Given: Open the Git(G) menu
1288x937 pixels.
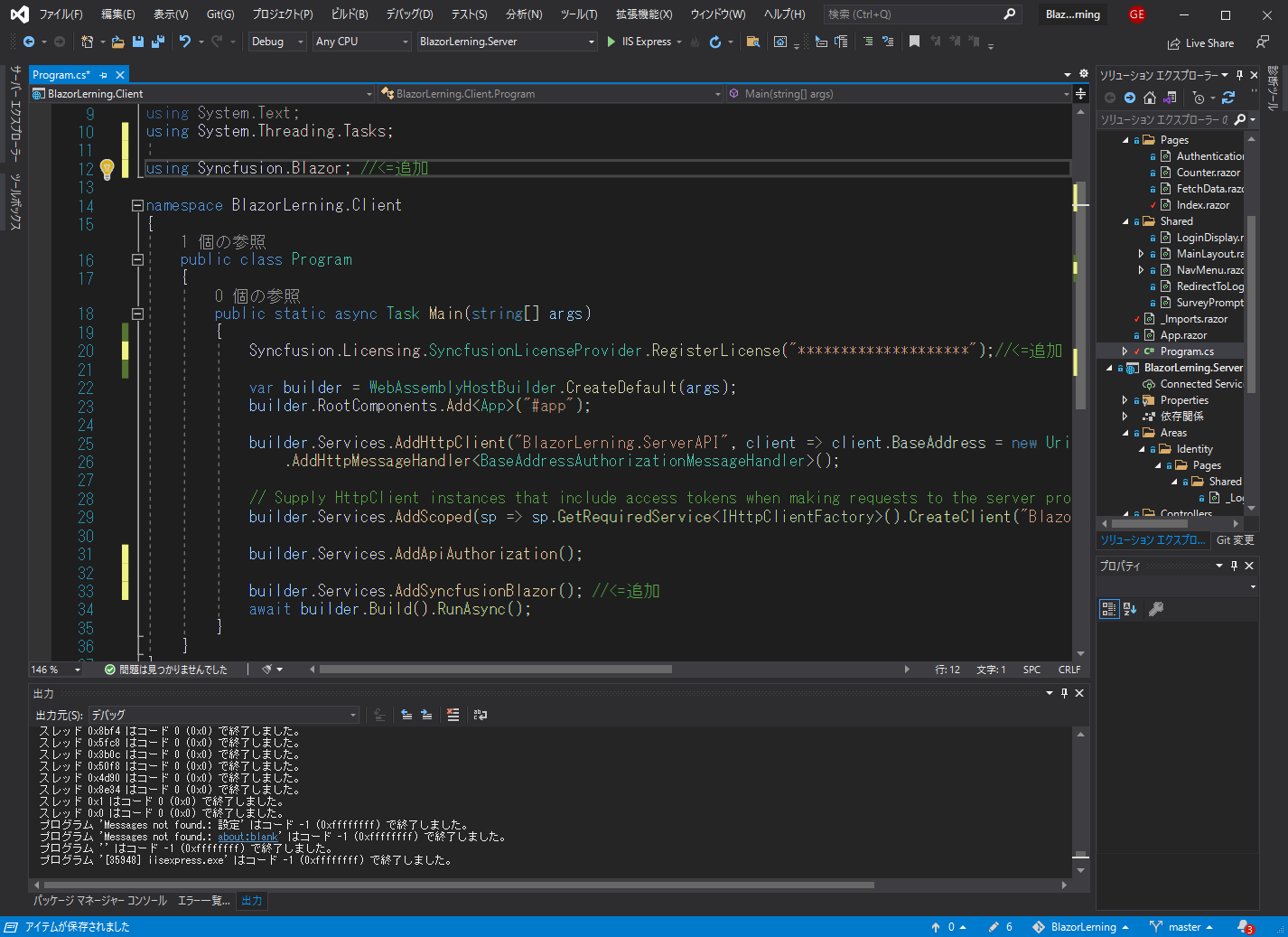Looking at the screenshot, I should [219, 14].
